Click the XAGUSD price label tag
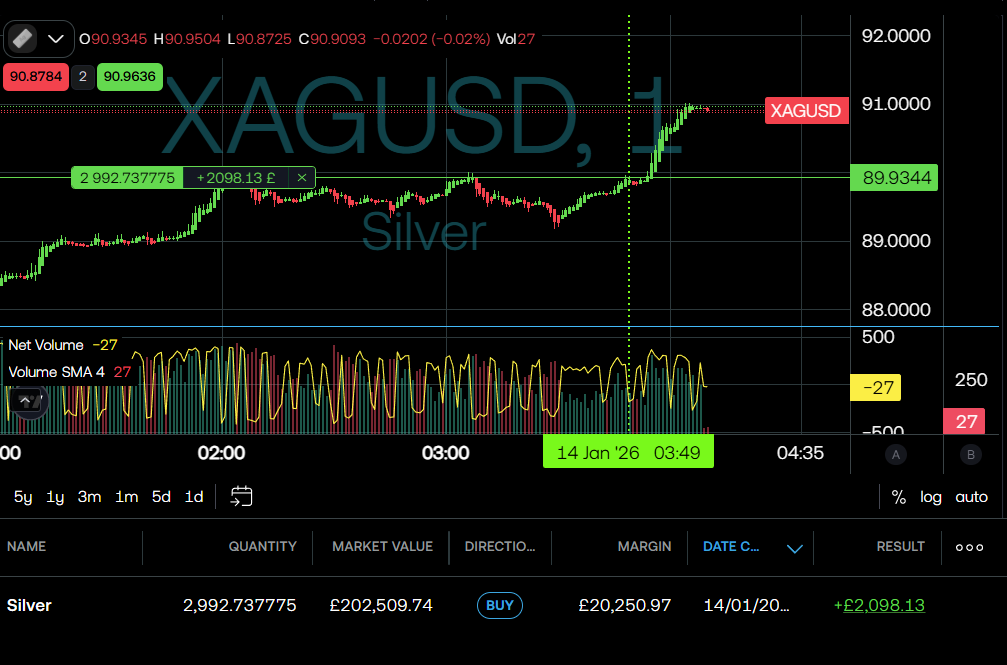 click(806, 110)
